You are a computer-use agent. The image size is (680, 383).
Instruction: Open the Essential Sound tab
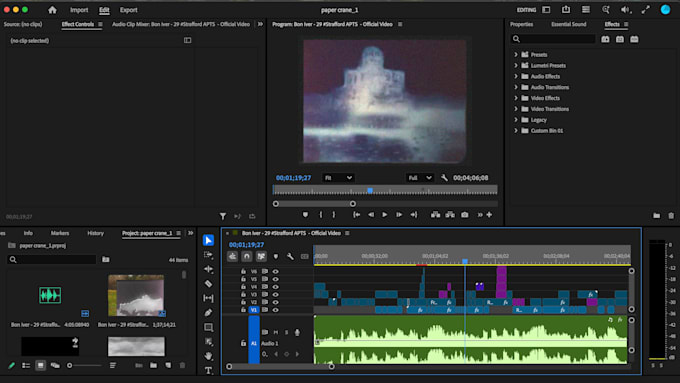569,24
